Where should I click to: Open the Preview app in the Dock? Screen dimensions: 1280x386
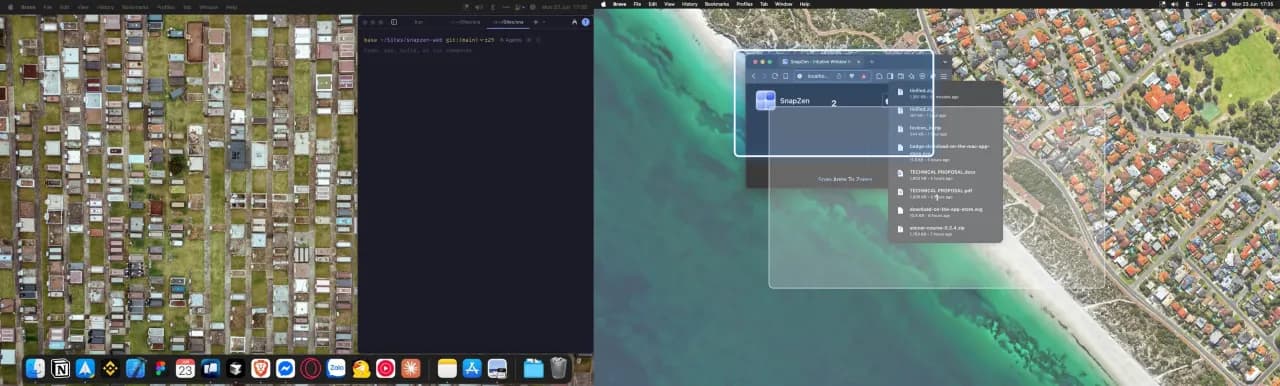pos(497,368)
